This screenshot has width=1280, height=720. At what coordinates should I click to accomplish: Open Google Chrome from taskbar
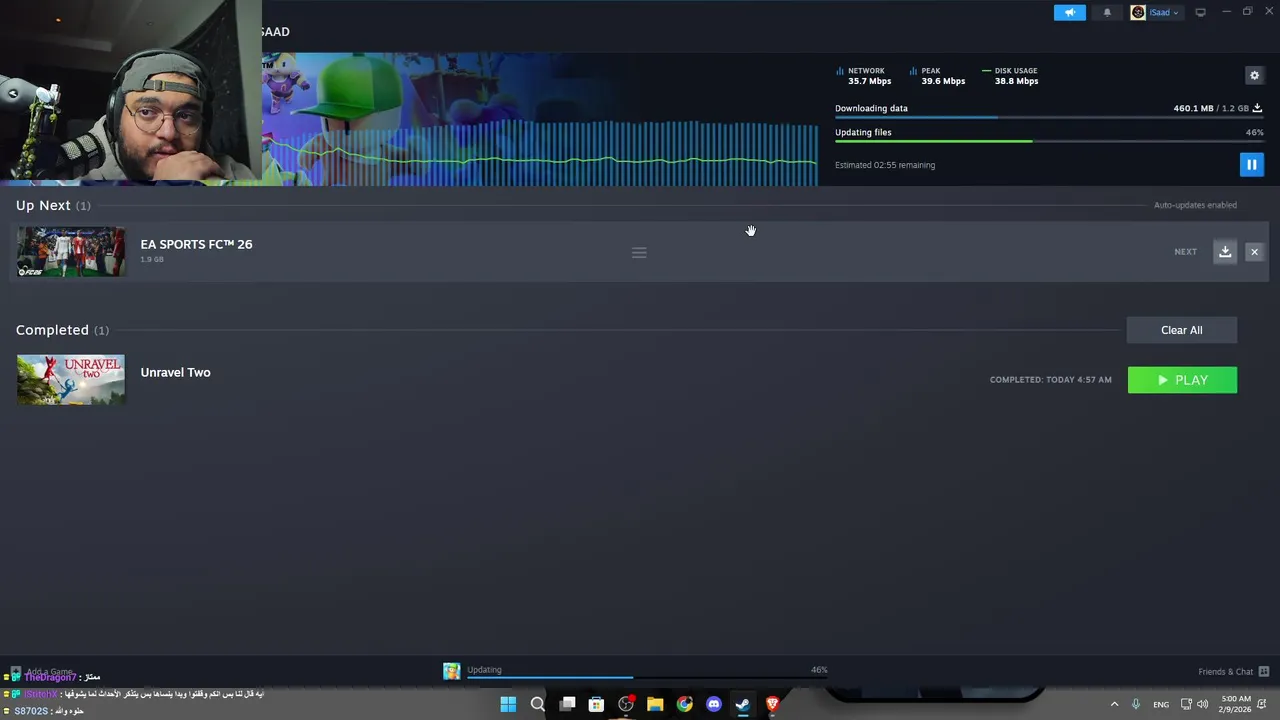coord(684,704)
